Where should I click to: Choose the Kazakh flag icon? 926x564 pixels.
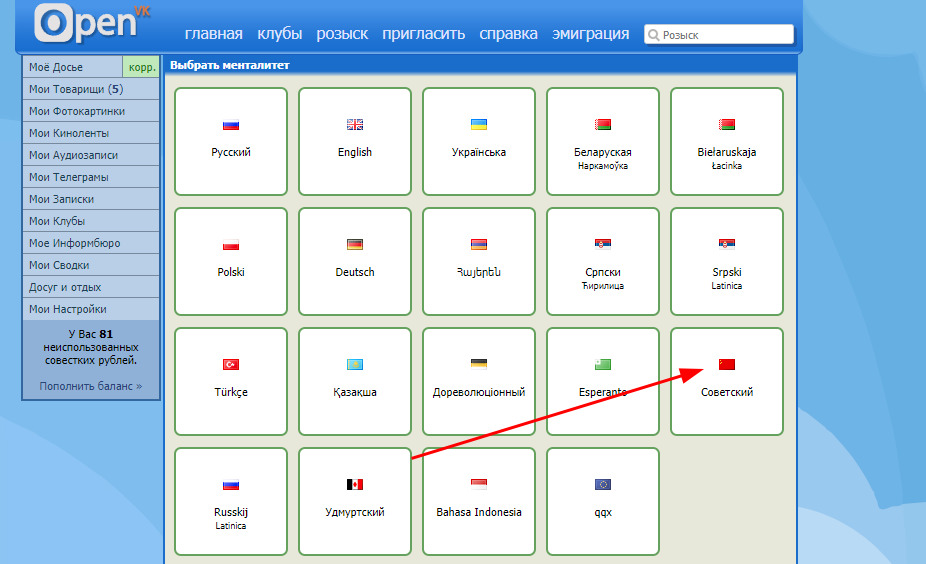pyautogui.click(x=355, y=364)
